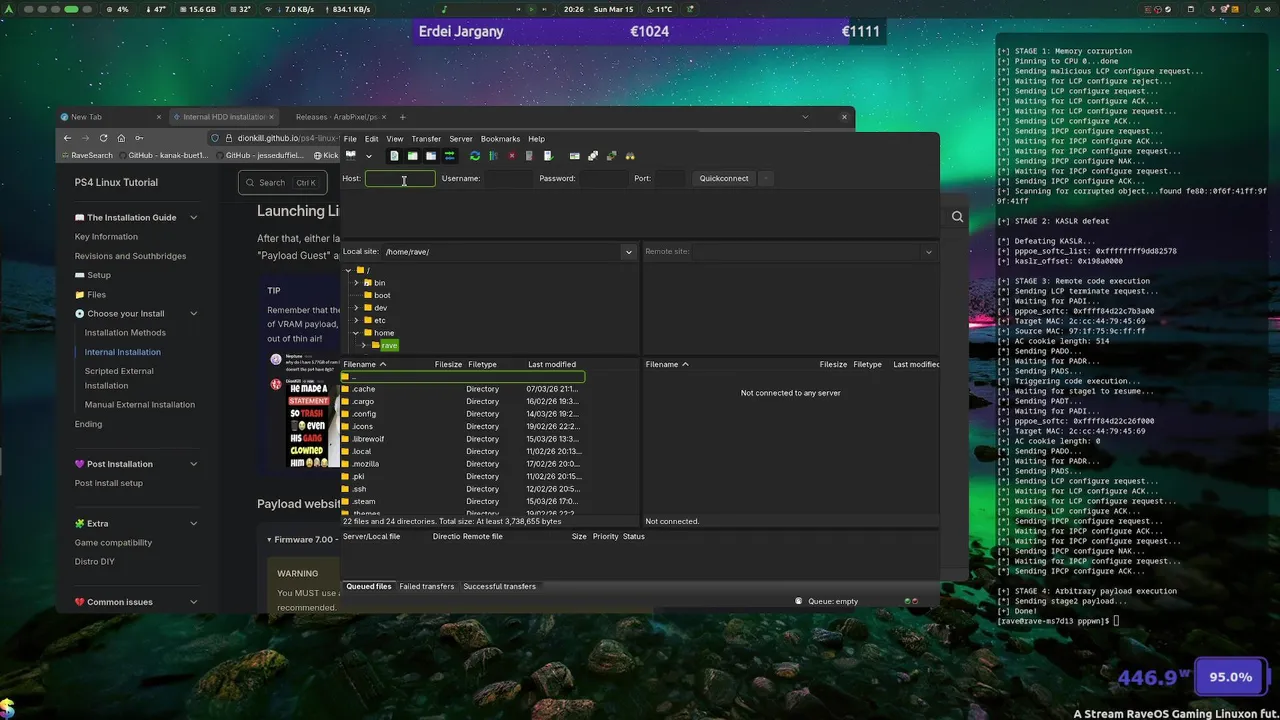Switch to the Successful transfers tab
Viewport: 1280px width, 720px height.
(x=499, y=586)
